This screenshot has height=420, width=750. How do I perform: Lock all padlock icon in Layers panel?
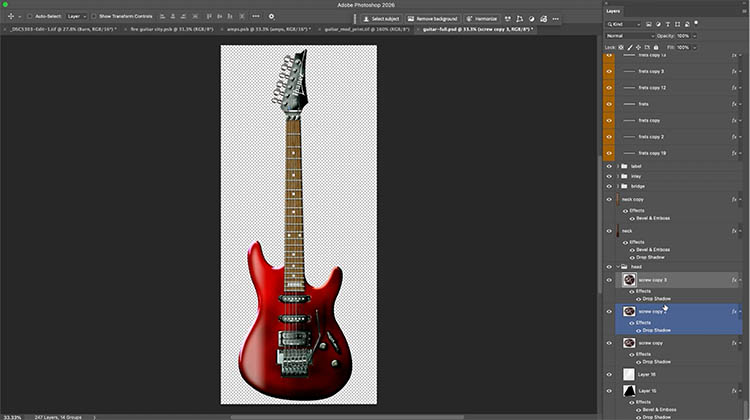[656, 47]
